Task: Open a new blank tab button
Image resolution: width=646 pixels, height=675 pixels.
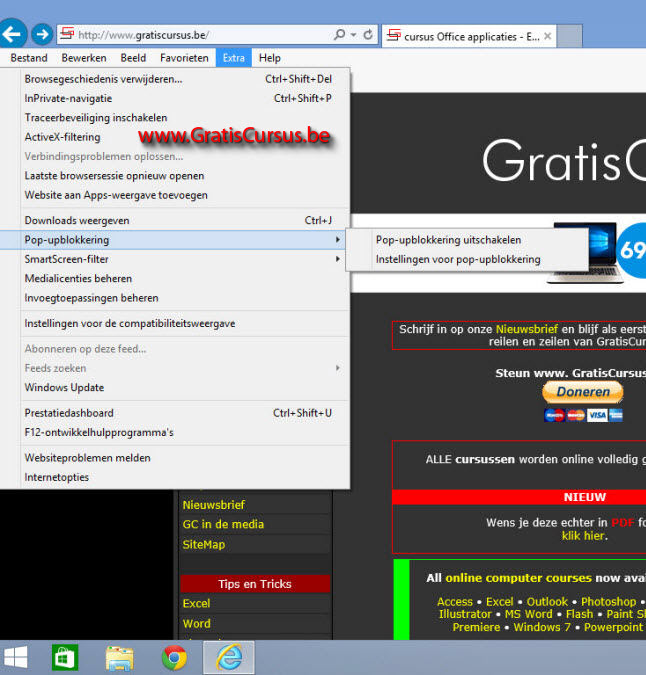Action: [x=570, y=36]
